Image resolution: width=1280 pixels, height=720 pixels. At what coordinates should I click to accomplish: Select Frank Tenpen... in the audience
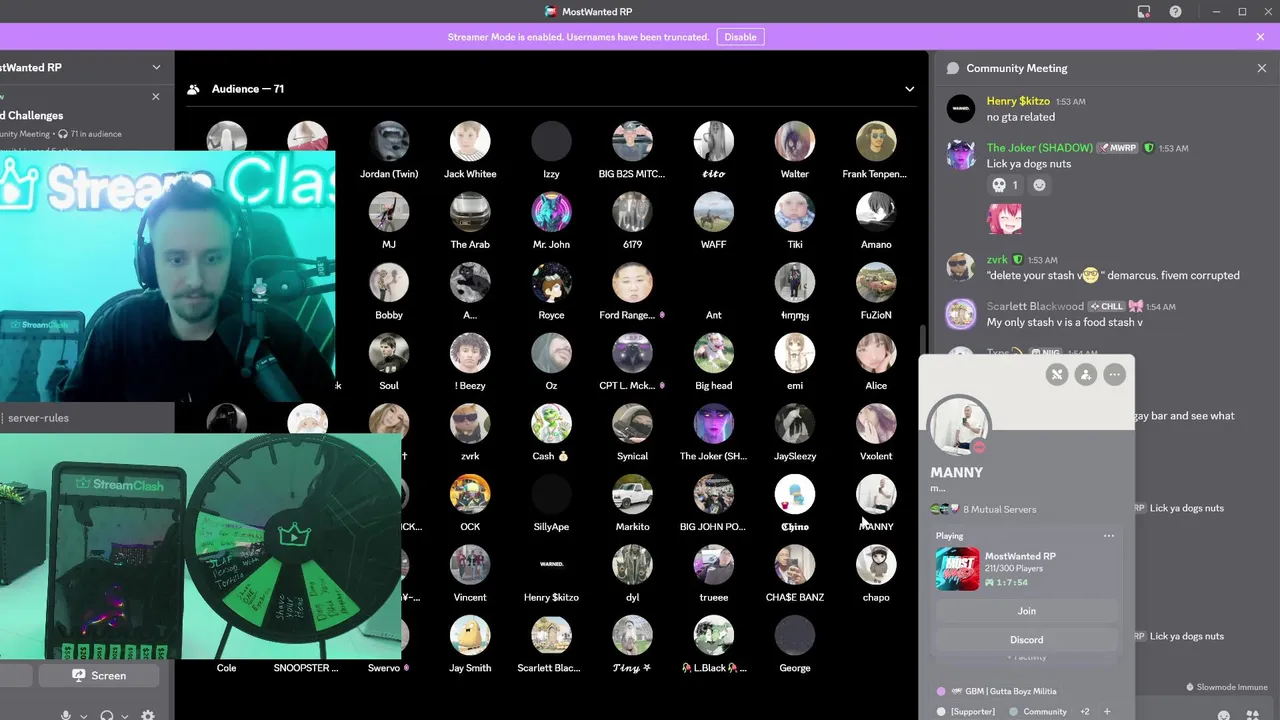tap(875, 151)
